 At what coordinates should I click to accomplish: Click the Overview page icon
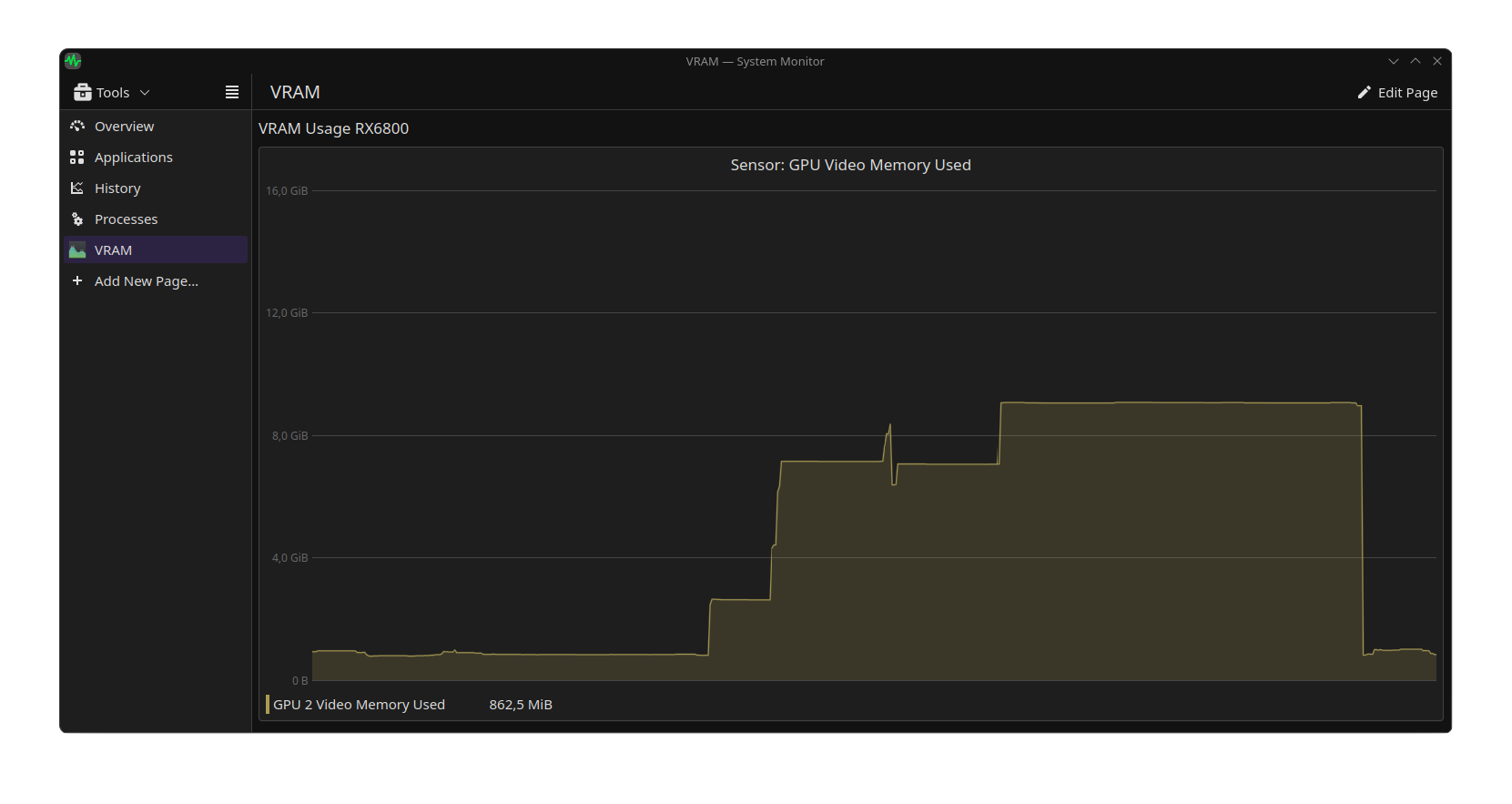(x=77, y=126)
